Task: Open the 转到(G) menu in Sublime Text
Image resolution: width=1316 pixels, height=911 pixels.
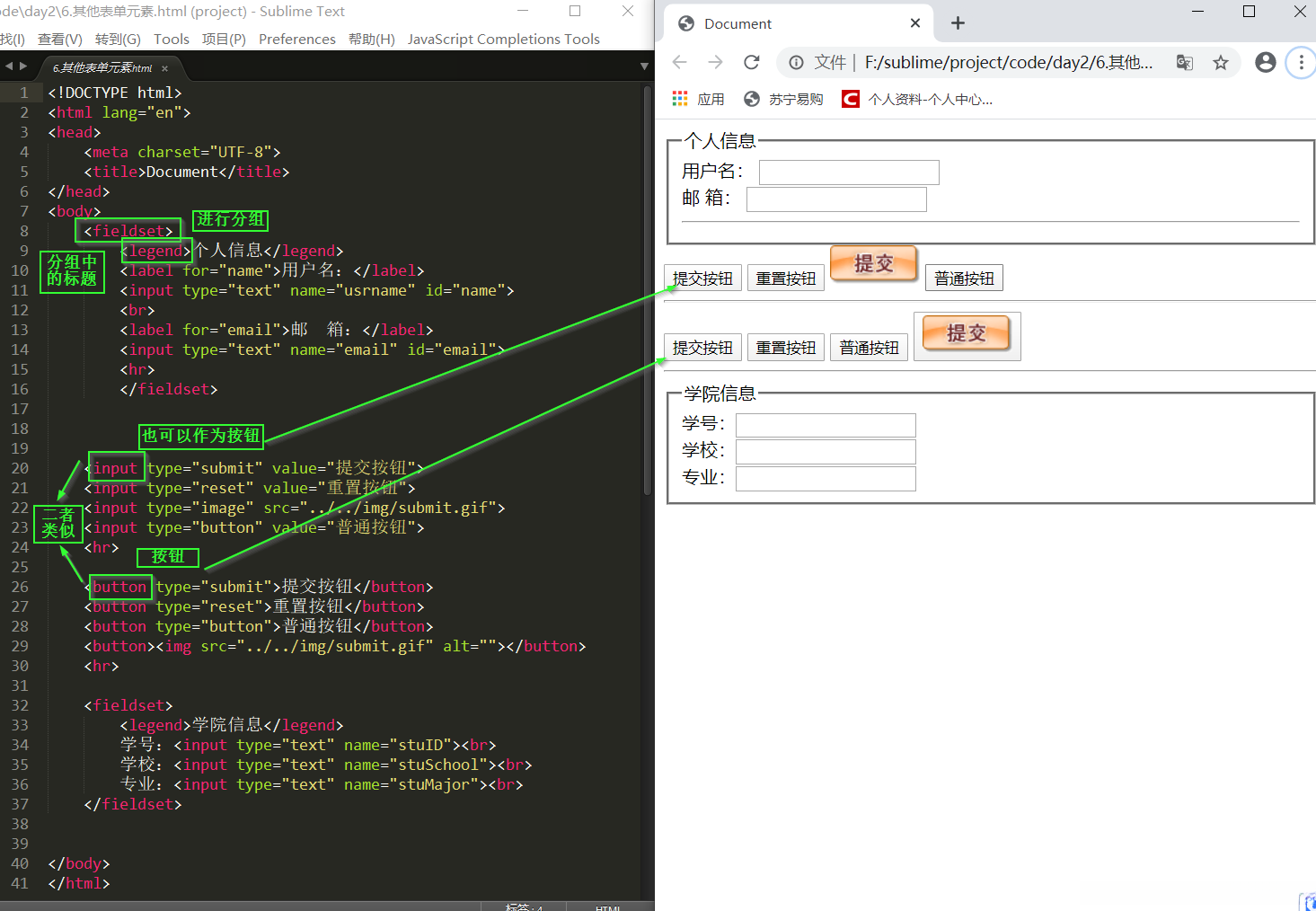Action: [x=118, y=39]
